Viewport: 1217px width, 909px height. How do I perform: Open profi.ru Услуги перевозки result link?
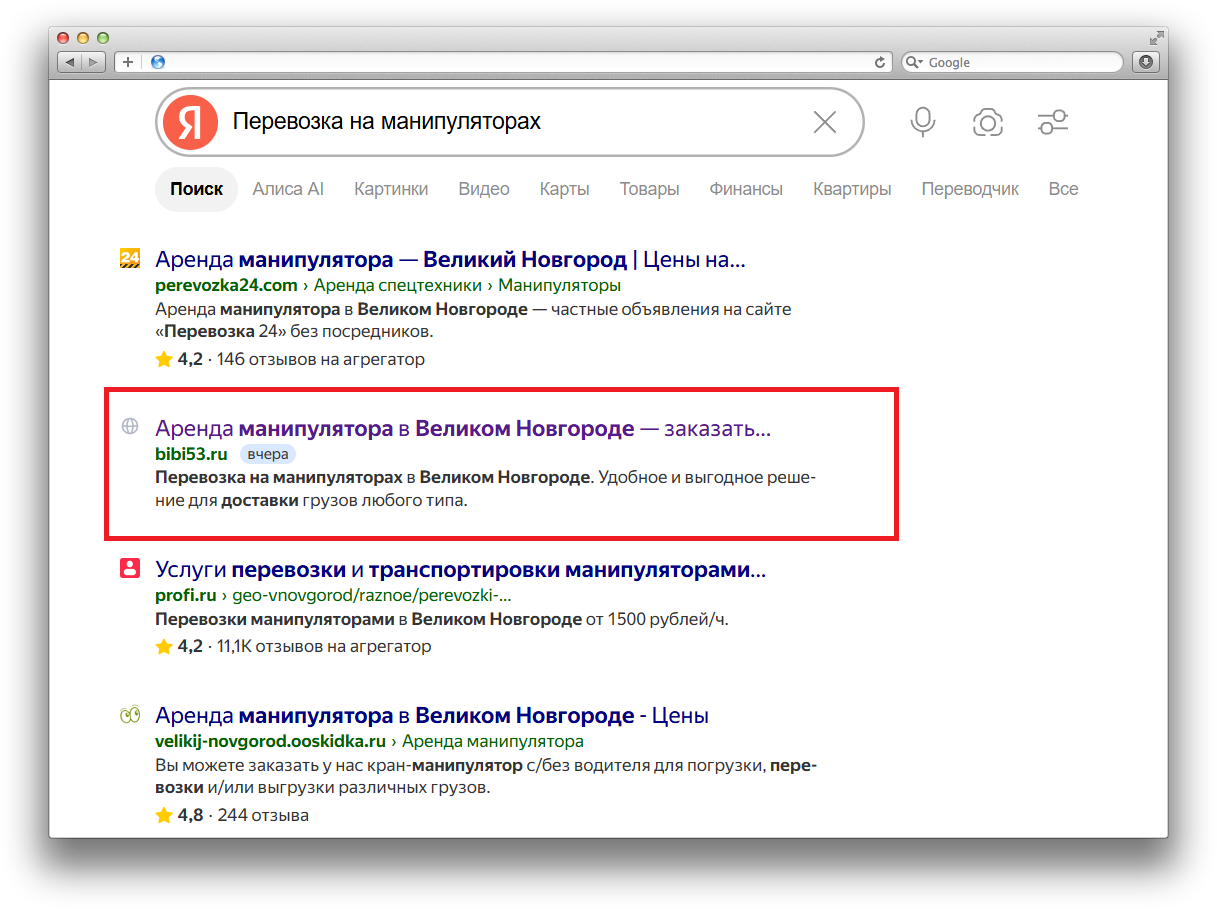tap(461, 571)
